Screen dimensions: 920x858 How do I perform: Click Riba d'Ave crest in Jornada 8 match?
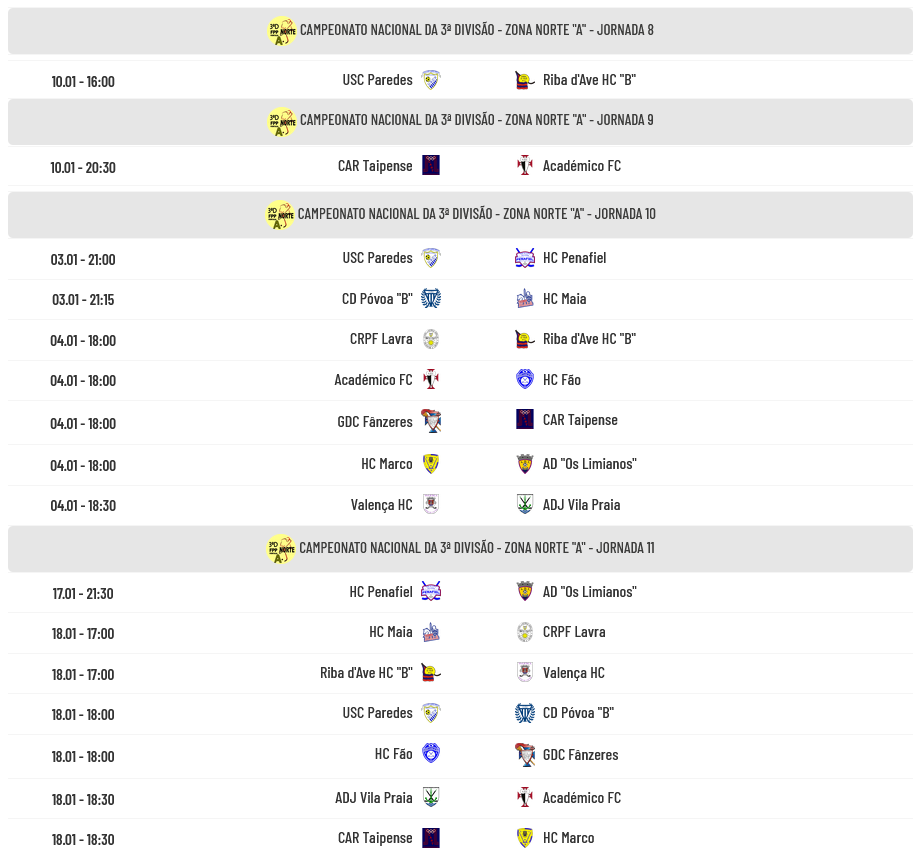click(x=525, y=80)
